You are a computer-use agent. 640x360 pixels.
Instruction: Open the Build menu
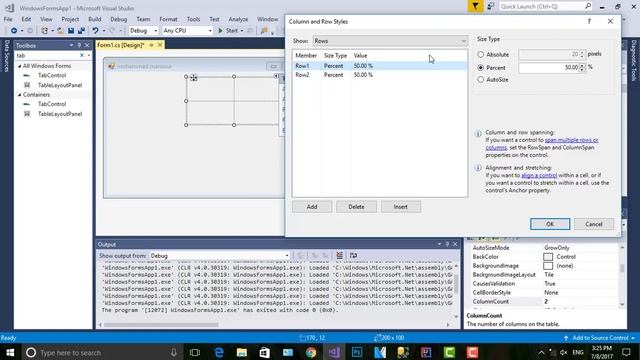tap(95, 19)
